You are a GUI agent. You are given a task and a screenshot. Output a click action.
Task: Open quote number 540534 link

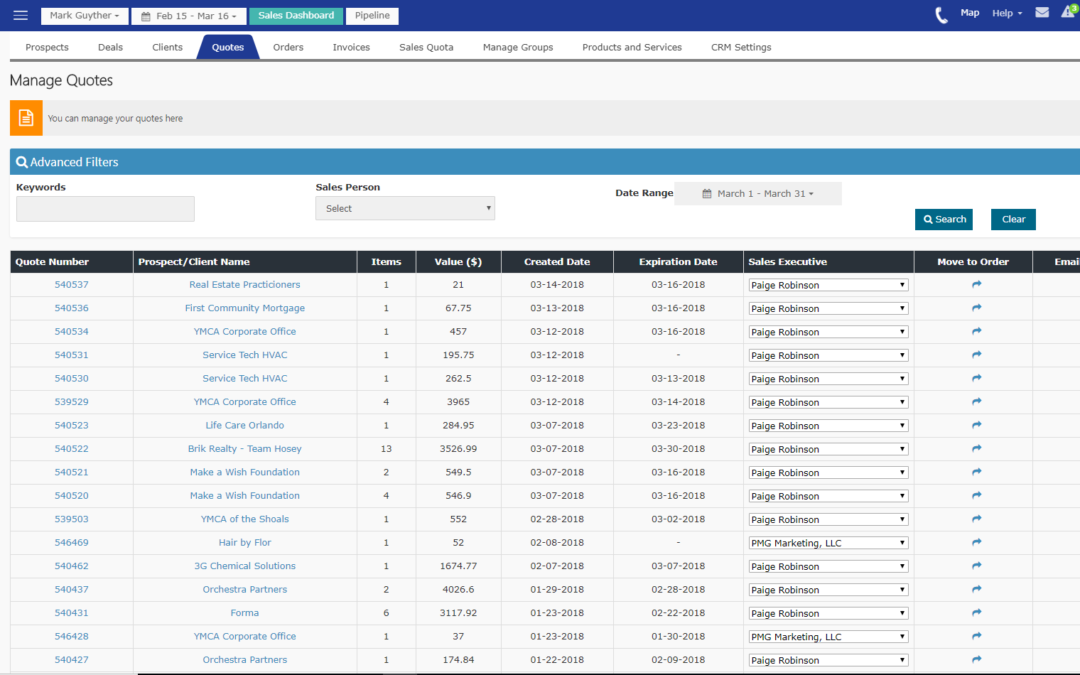[x=71, y=332]
